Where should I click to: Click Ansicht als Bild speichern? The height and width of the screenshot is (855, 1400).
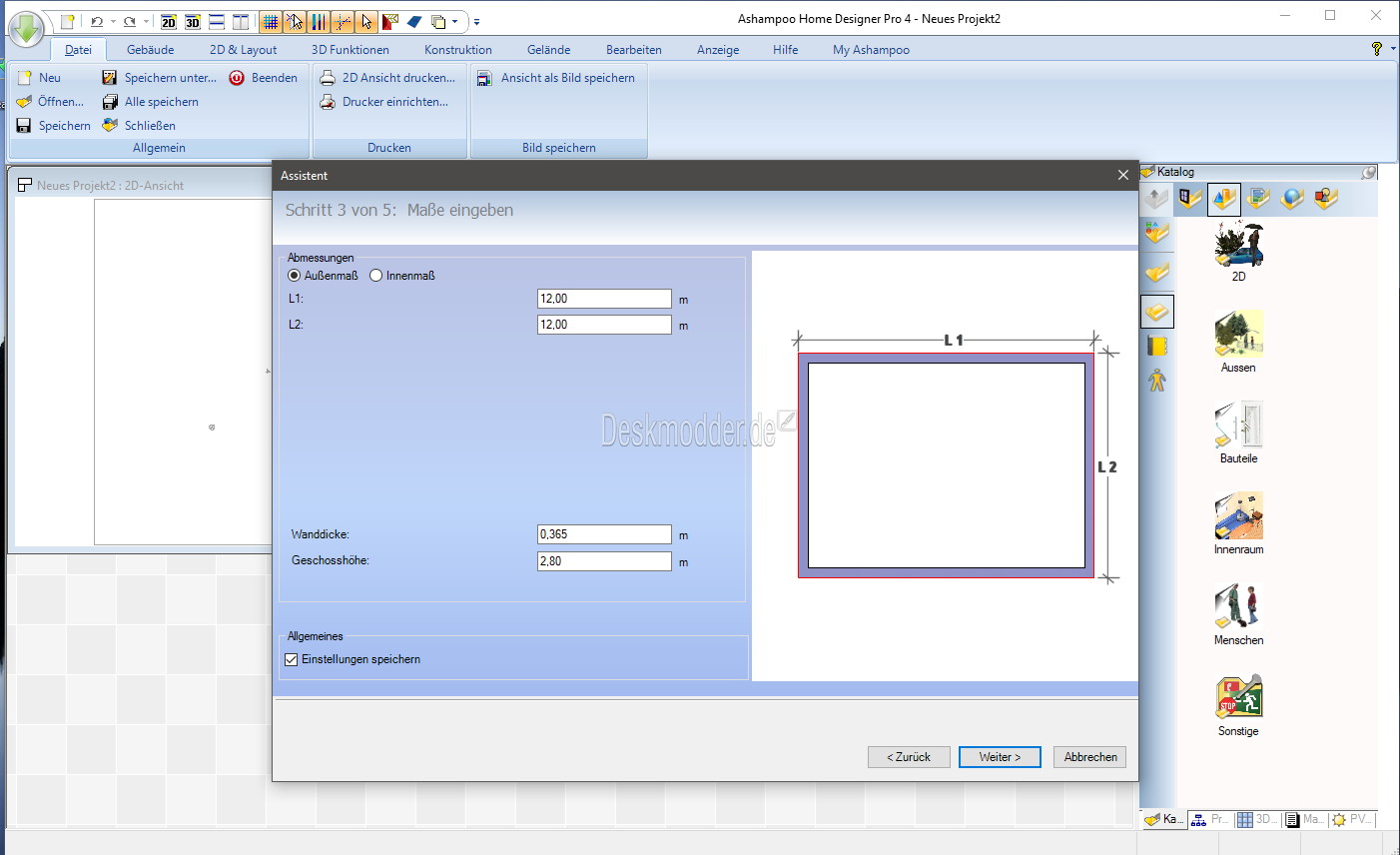click(556, 78)
